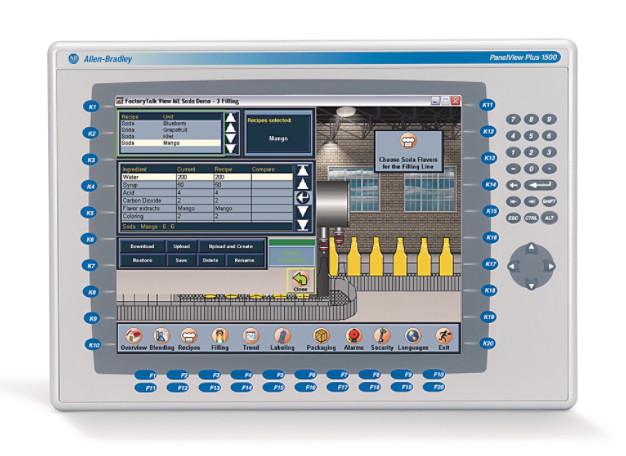Click the F11 function key
The width and height of the screenshot is (626, 456).
coord(146,388)
